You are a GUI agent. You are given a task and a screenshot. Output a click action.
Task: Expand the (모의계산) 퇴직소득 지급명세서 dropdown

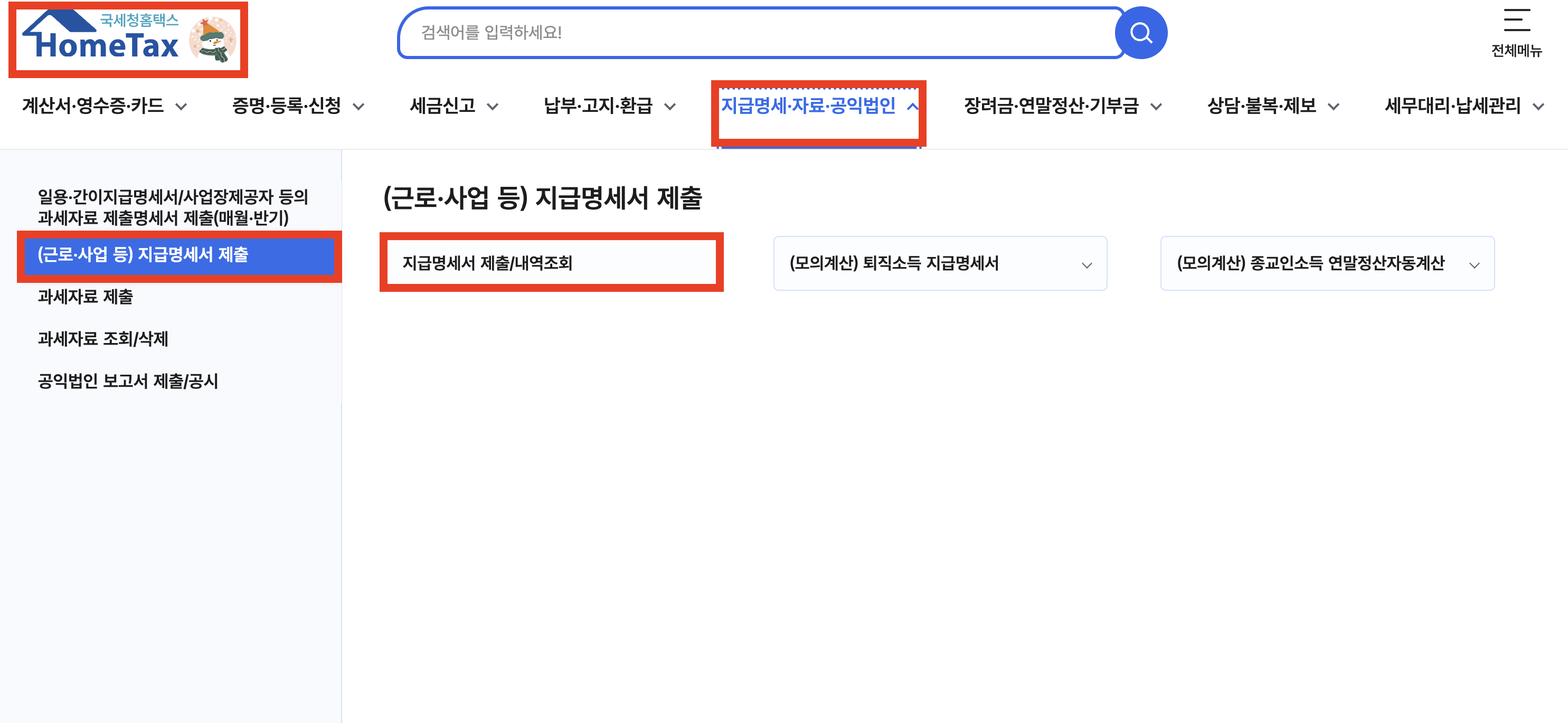tap(939, 263)
